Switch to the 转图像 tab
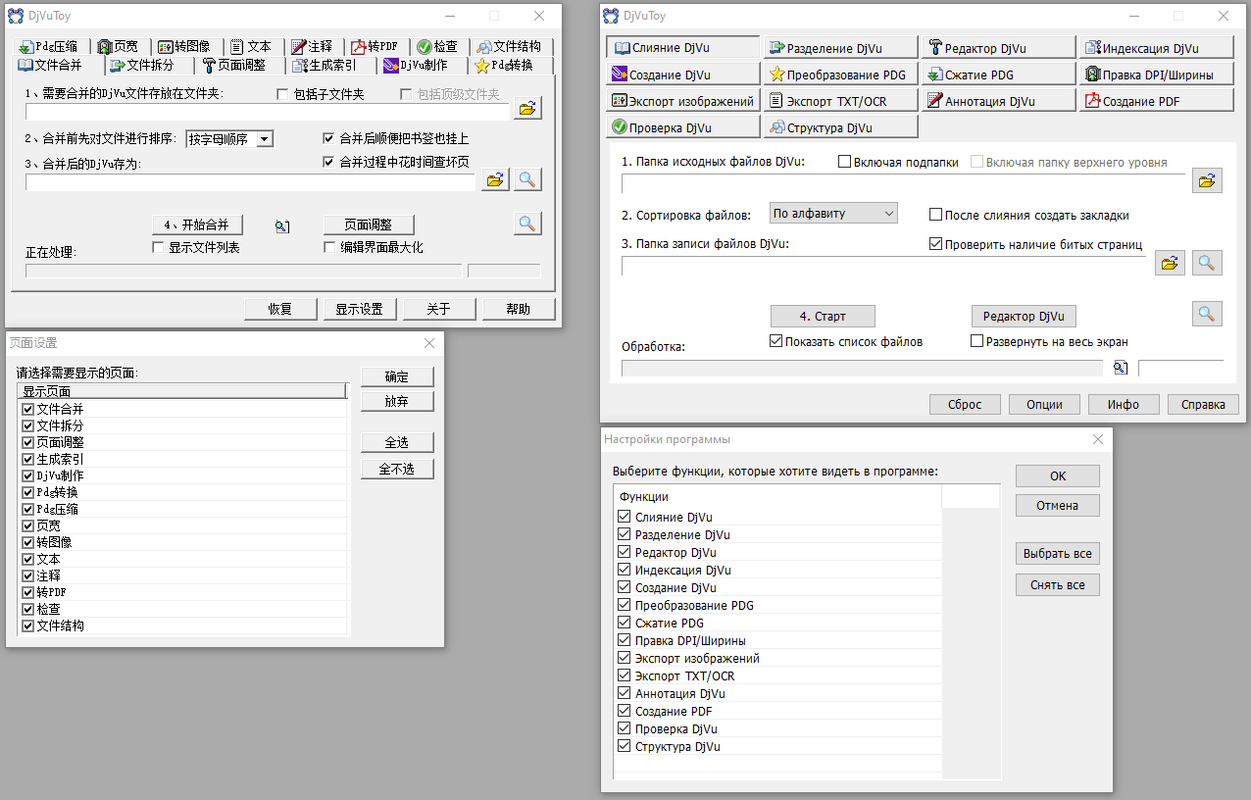 (x=184, y=46)
